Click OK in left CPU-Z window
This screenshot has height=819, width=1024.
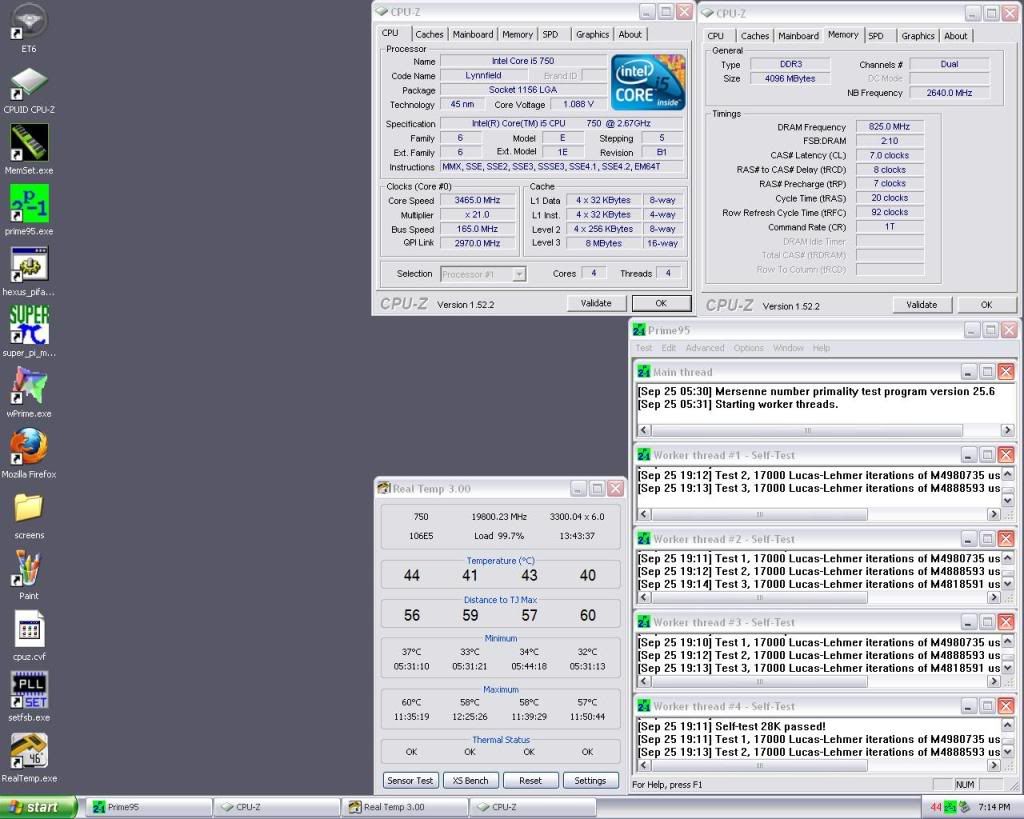coord(661,303)
